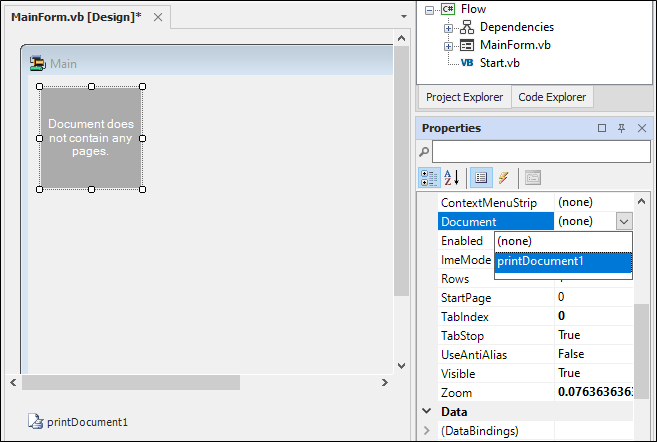The width and height of the screenshot is (657, 442).
Task: Pin the Properties panel
Action: (x=621, y=128)
